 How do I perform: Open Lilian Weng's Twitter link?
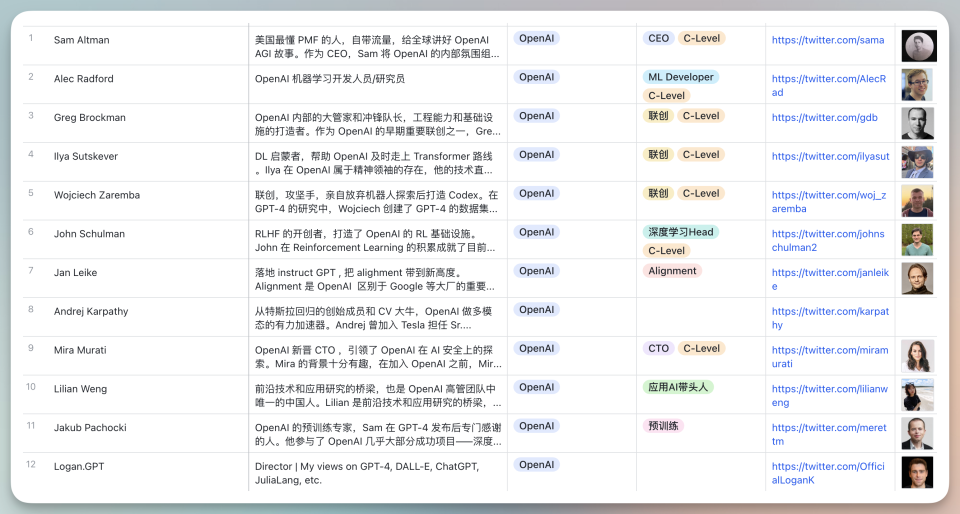(x=830, y=395)
